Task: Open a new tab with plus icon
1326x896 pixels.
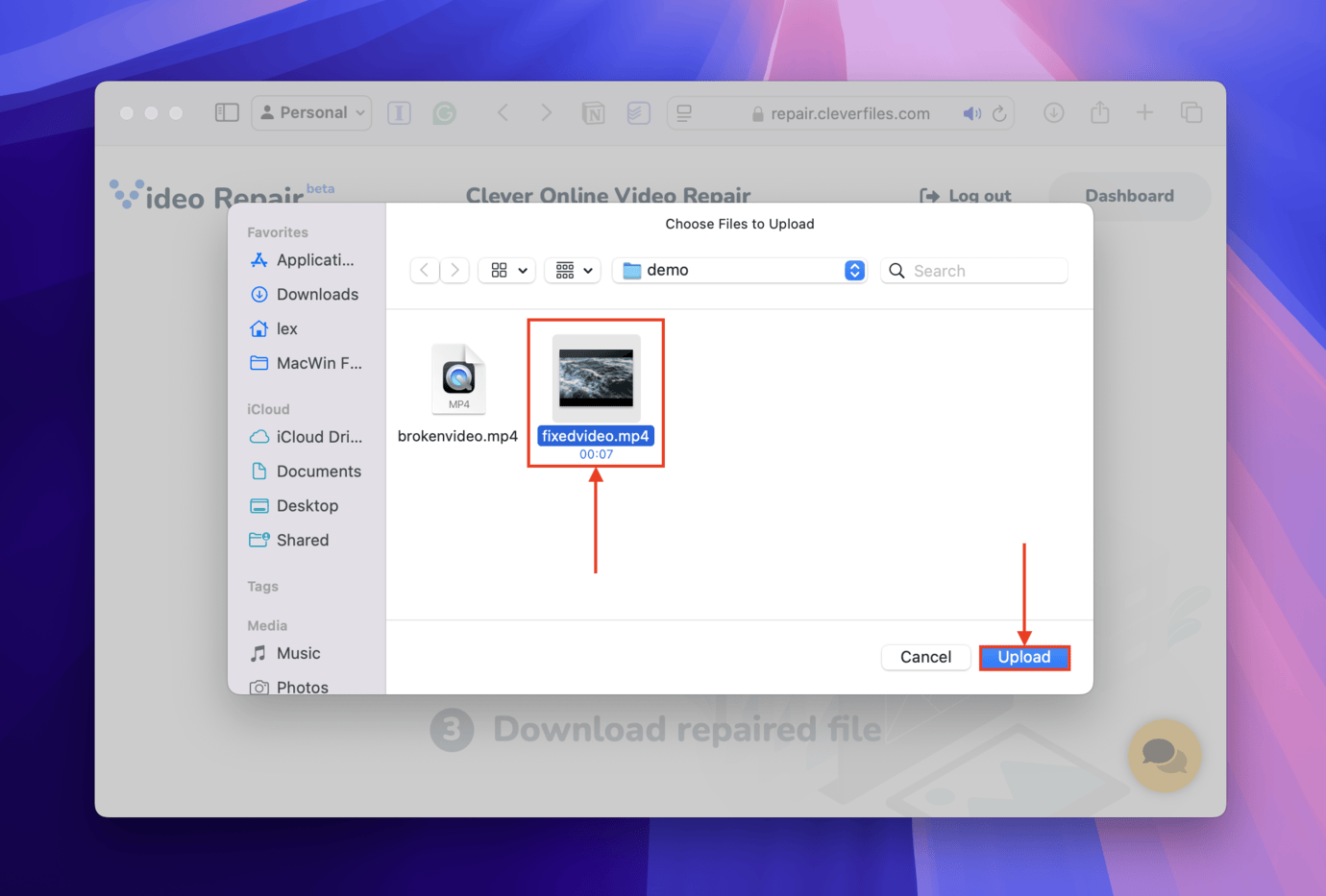Action: pos(1144,112)
